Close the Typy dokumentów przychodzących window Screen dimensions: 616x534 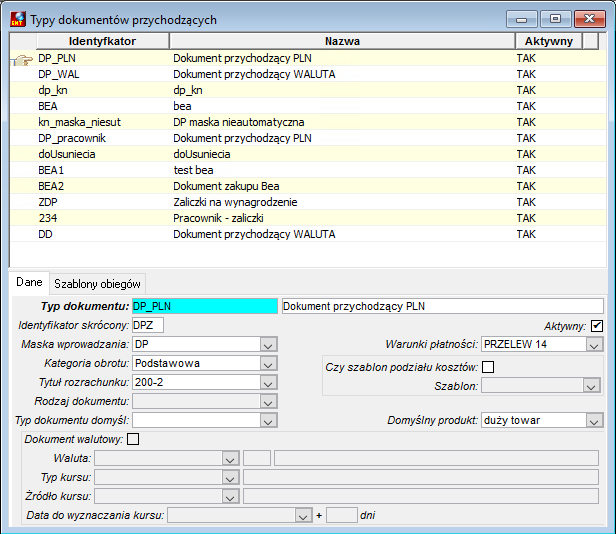(x=590, y=19)
